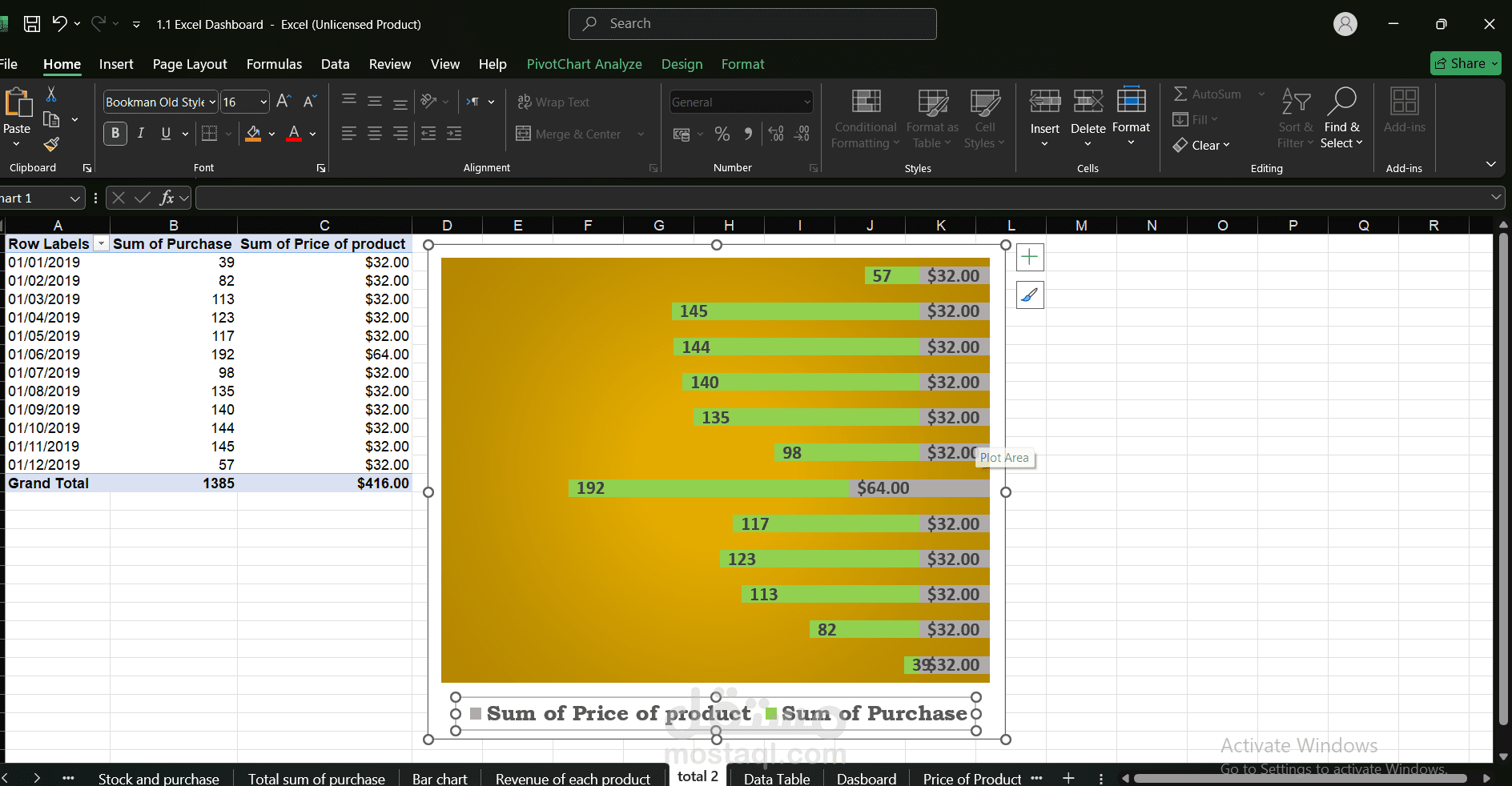Expand Conditional Formatting menu
The image size is (1512, 786).
click(x=866, y=118)
